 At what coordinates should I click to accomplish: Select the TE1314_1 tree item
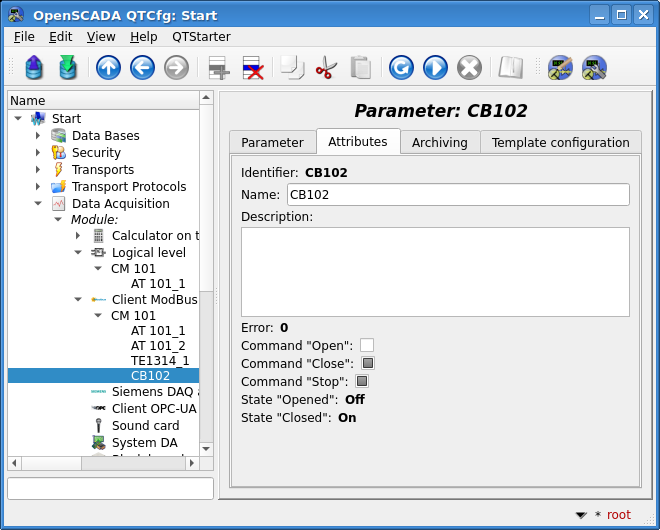160,360
